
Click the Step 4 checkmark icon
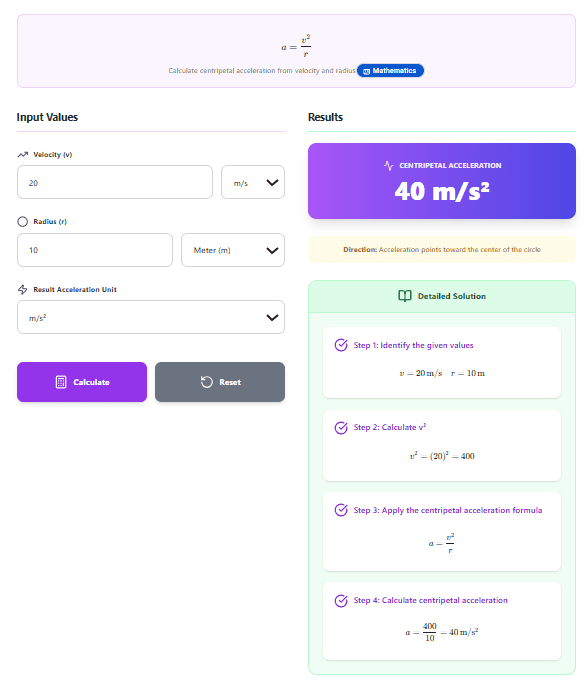tap(341, 600)
